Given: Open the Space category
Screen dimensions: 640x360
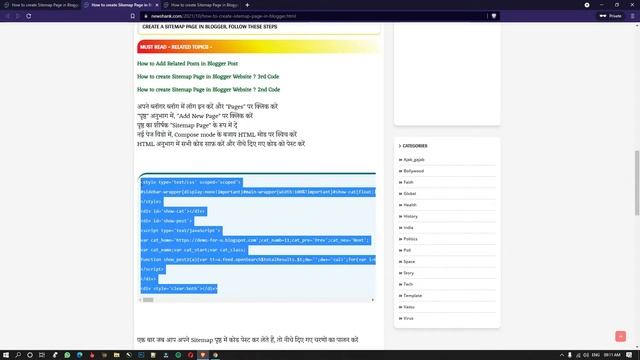Looking at the screenshot, I should (409, 262).
